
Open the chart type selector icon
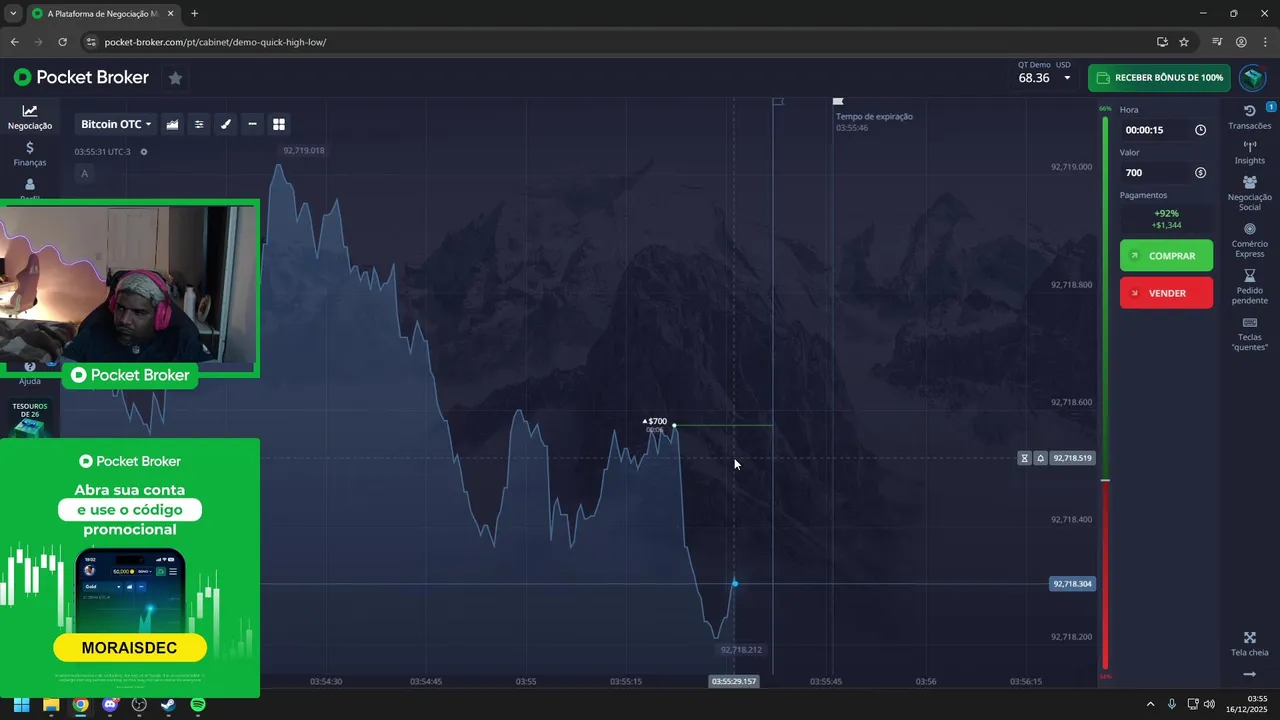(173, 124)
